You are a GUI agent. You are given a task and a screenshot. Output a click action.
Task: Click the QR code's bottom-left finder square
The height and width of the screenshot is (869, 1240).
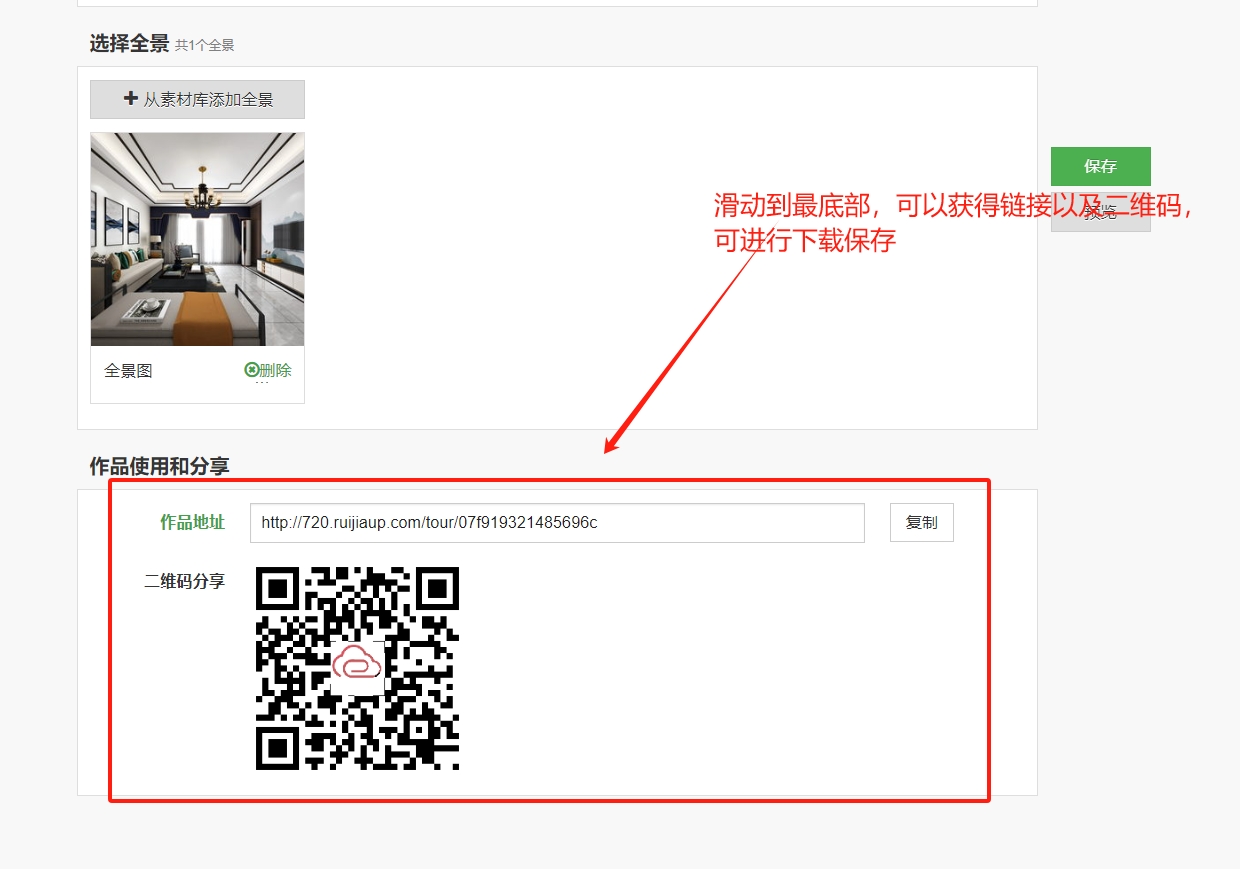278,747
